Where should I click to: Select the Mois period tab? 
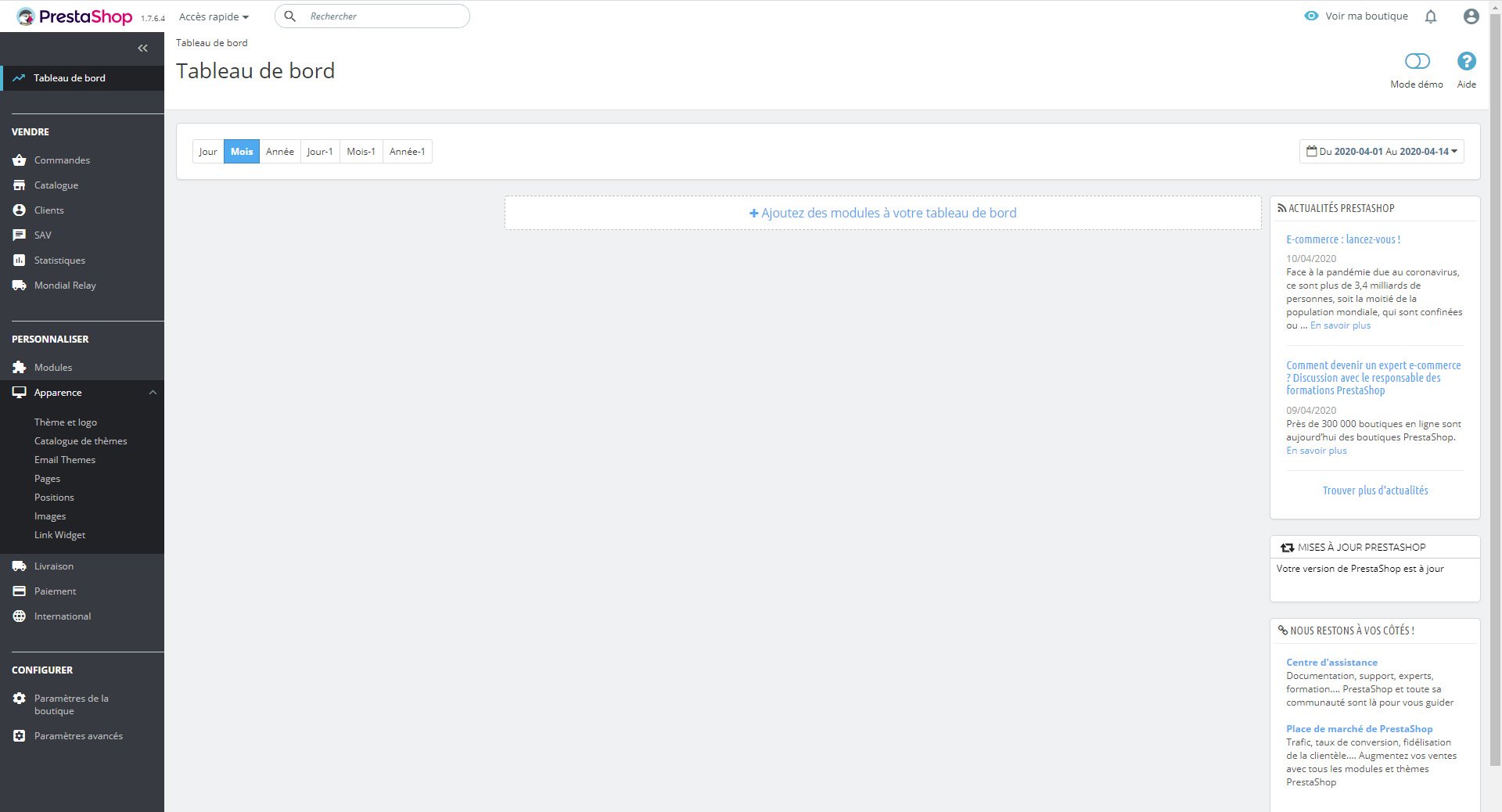coord(242,152)
